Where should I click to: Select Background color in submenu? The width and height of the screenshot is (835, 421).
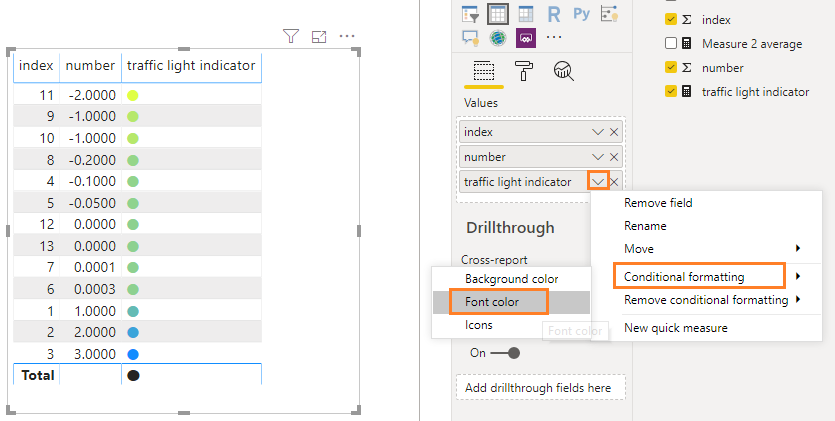click(x=511, y=279)
